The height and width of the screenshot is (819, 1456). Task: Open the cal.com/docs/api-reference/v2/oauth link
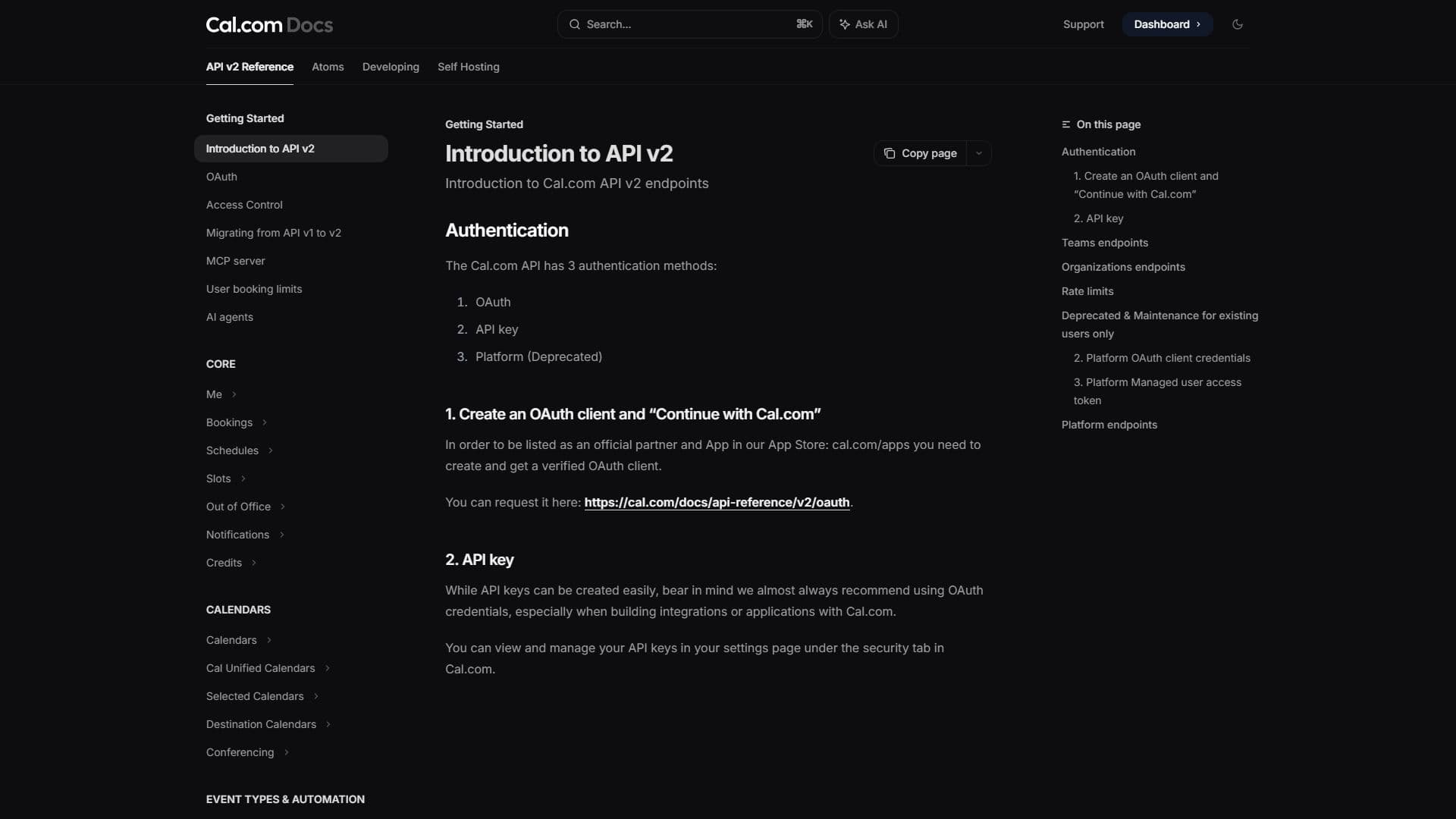tap(717, 502)
